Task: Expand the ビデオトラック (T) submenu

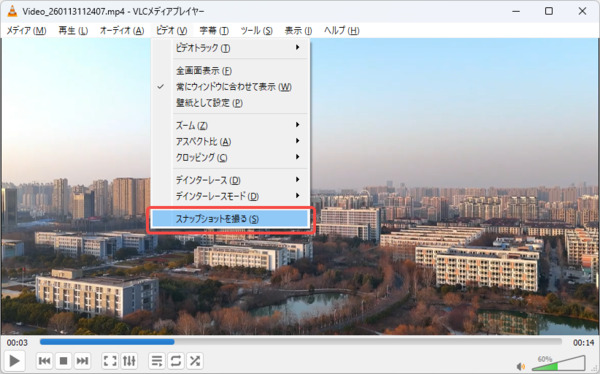Action: (x=230, y=48)
